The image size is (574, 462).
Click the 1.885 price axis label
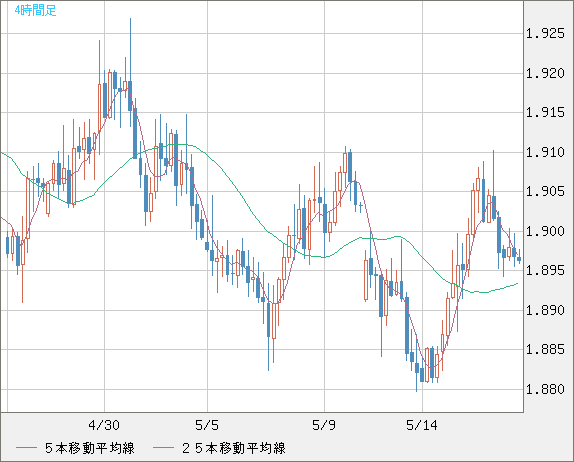pos(545,349)
